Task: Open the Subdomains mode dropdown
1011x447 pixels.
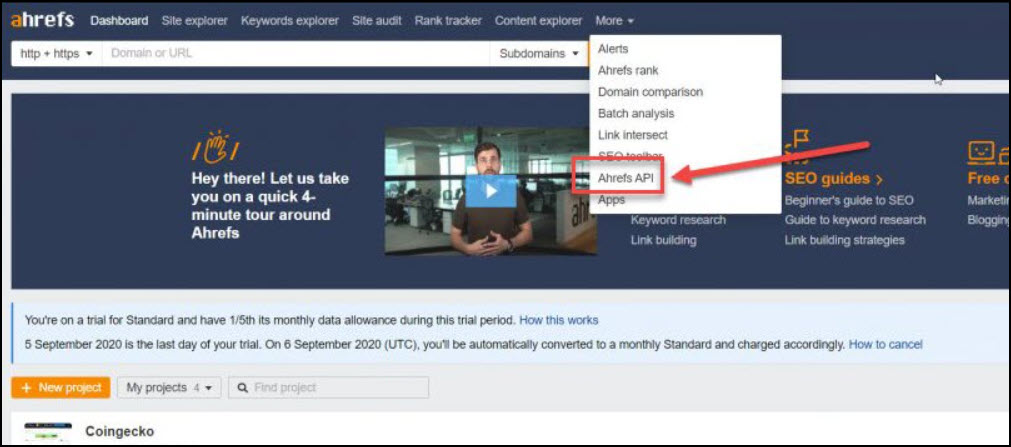Action: 538,53
